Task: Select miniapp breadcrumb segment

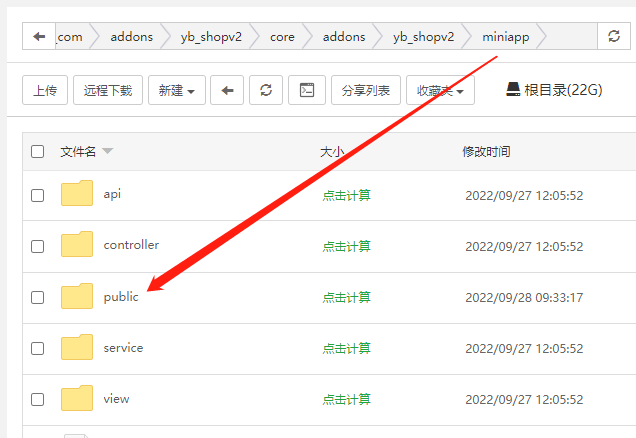Action: pyautogui.click(x=506, y=37)
